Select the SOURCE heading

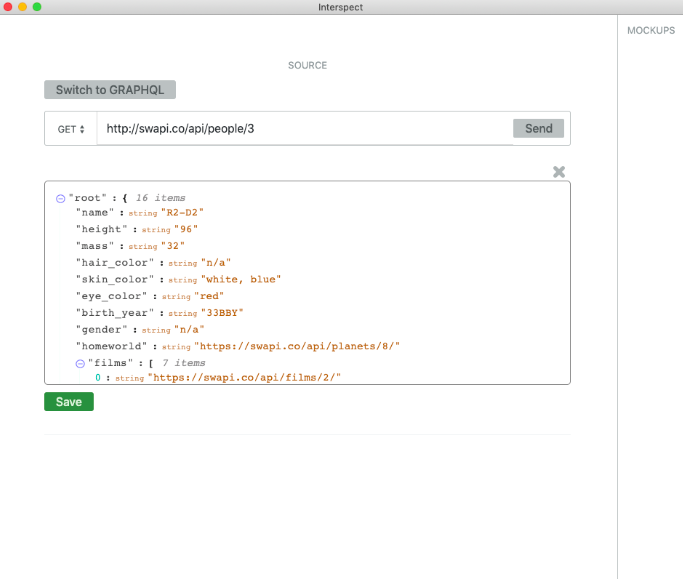pos(308,65)
